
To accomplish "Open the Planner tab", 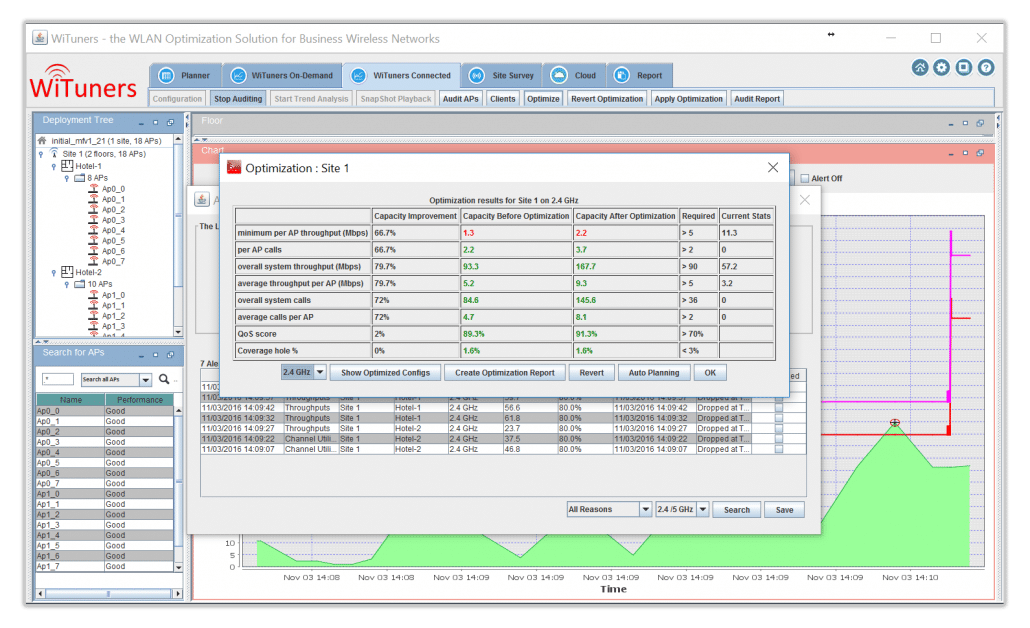I will coord(185,76).
